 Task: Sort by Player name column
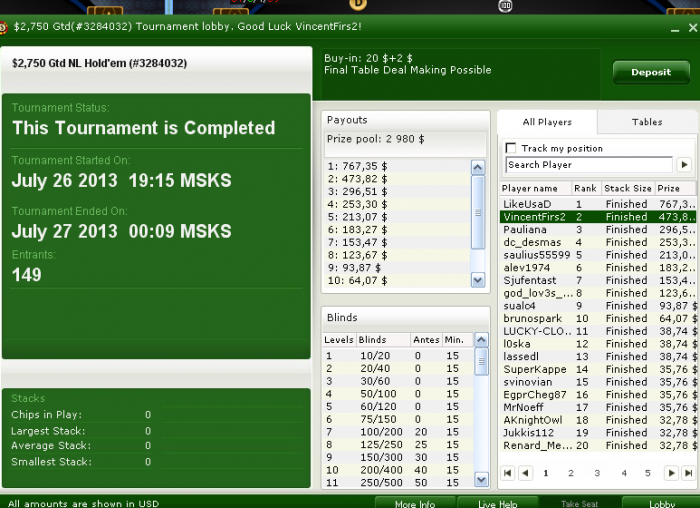coord(535,188)
